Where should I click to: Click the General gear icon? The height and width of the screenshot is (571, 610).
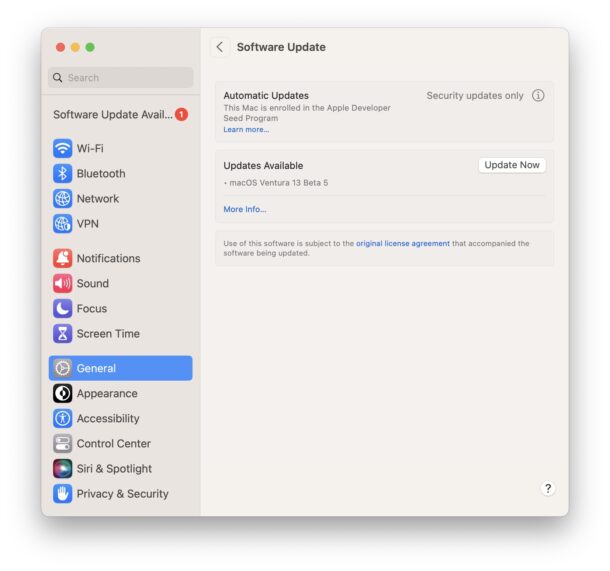tap(62, 368)
